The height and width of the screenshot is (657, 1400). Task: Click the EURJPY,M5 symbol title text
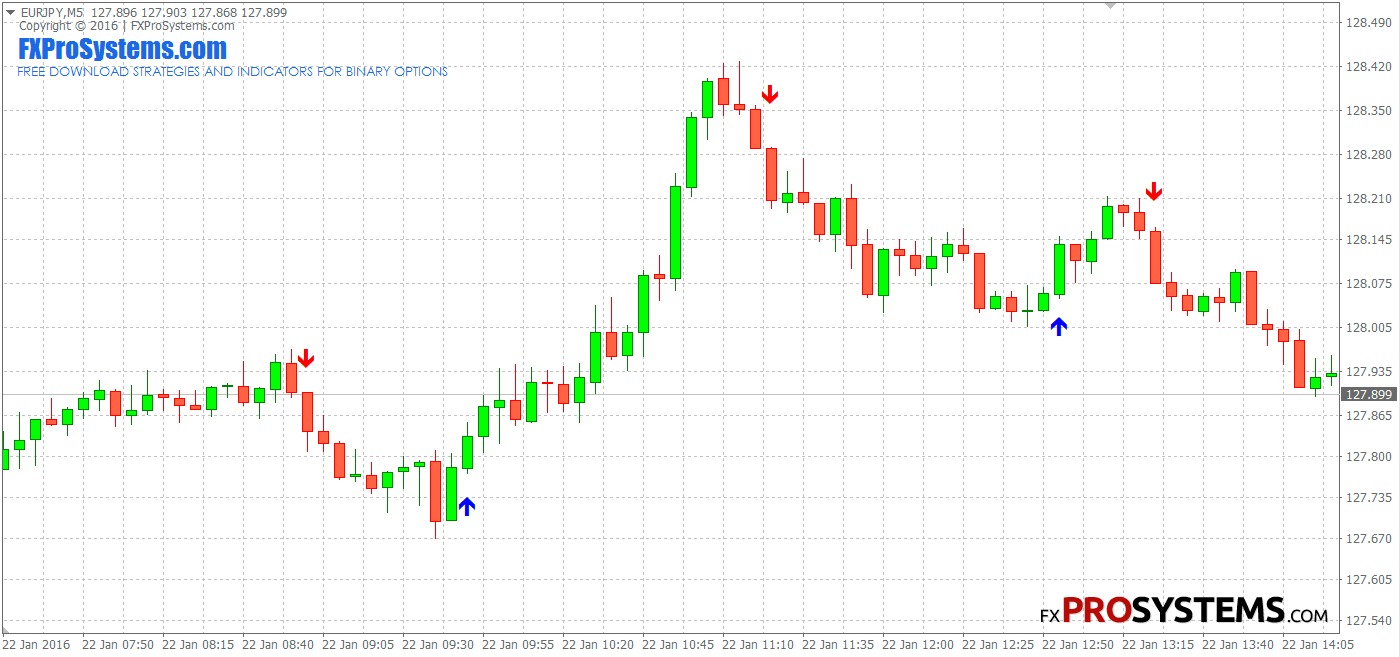51,12
